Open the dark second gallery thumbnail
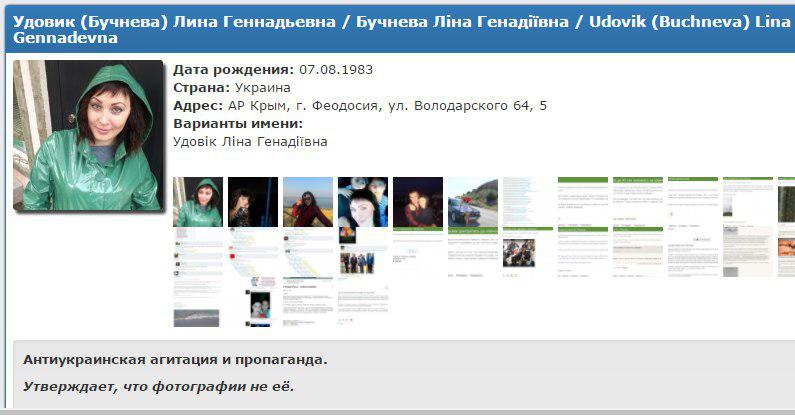 click(252, 202)
